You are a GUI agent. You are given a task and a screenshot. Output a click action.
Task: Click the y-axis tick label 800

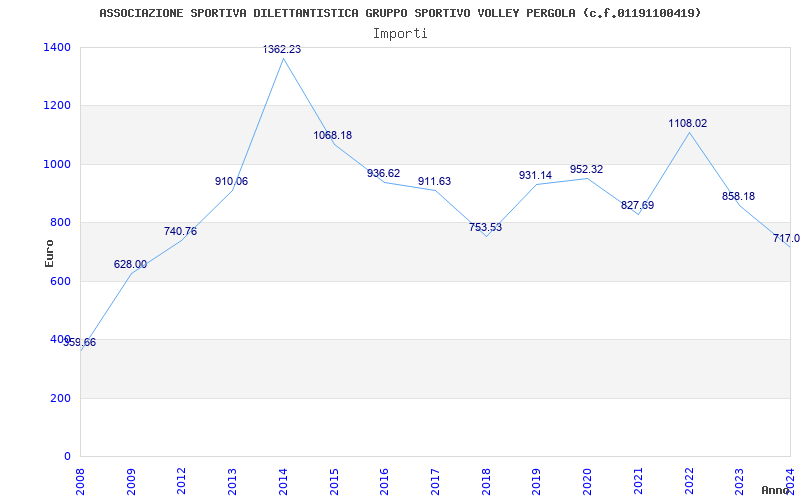pos(60,222)
